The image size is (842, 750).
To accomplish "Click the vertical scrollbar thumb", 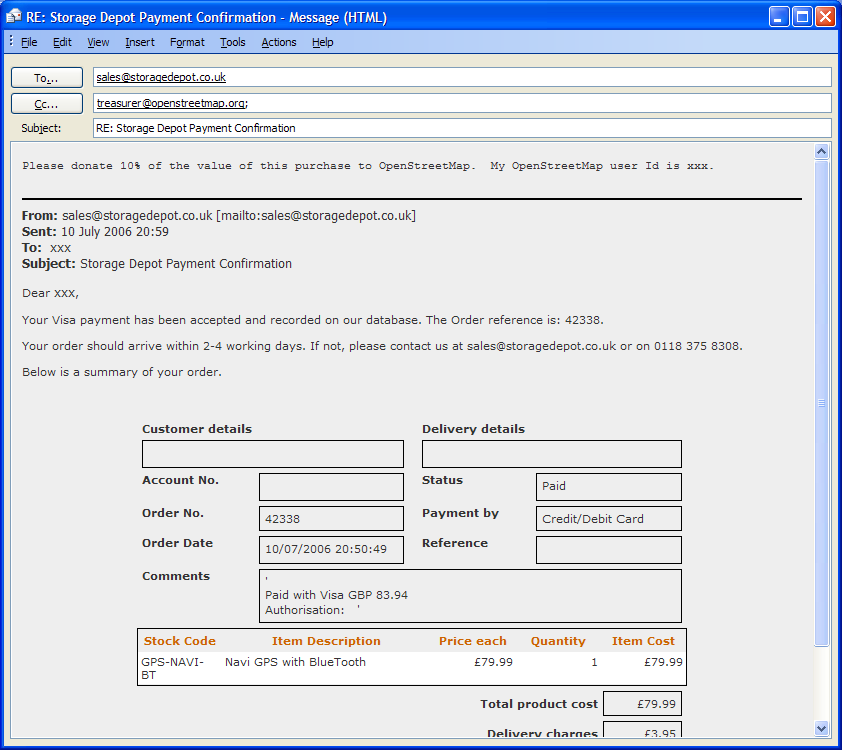I will (821, 403).
